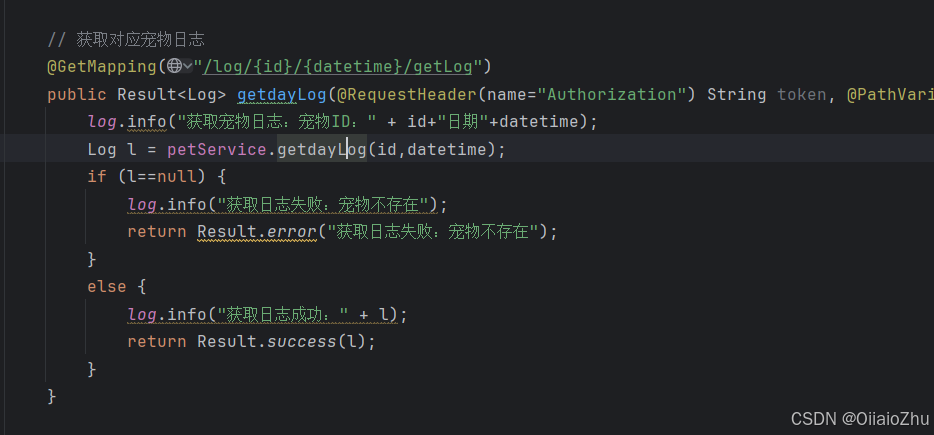Click the public keyword of the method
This screenshot has width=934, height=435.
pyautogui.click(x=77, y=94)
